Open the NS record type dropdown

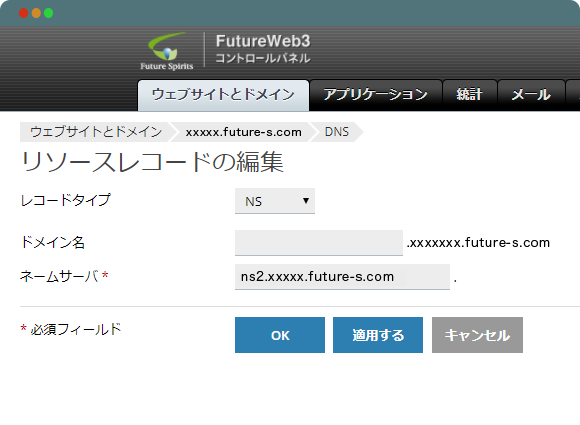275,201
